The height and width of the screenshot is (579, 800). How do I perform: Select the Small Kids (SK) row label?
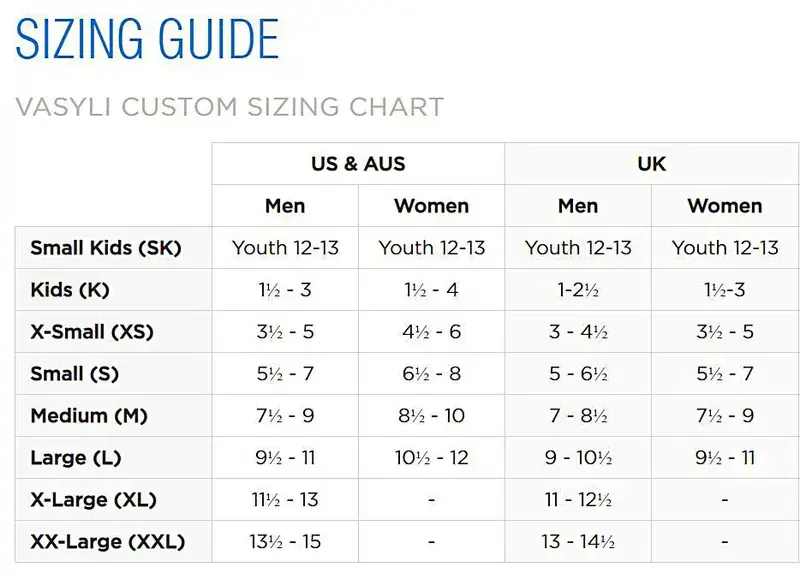106,248
